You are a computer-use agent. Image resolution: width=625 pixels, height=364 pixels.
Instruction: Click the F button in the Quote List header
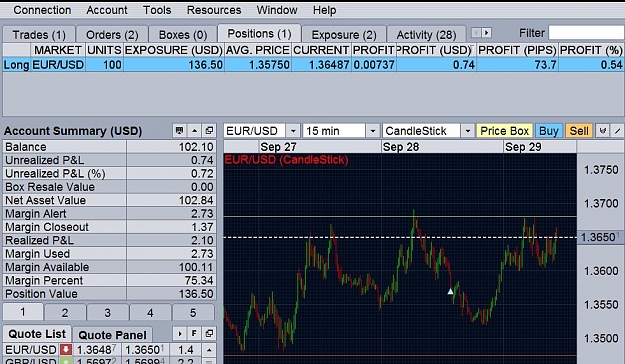click(x=194, y=333)
